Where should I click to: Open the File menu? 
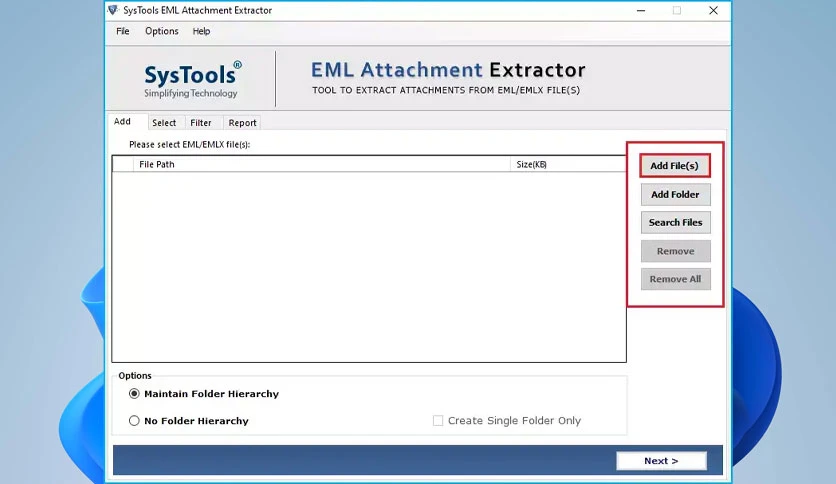[123, 31]
